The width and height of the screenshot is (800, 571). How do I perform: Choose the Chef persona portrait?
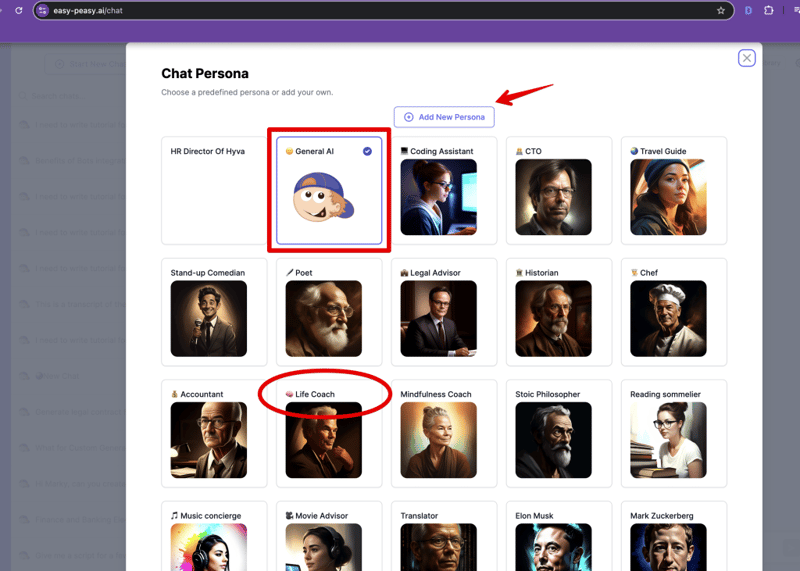pyautogui.click(x=668, y=318)
